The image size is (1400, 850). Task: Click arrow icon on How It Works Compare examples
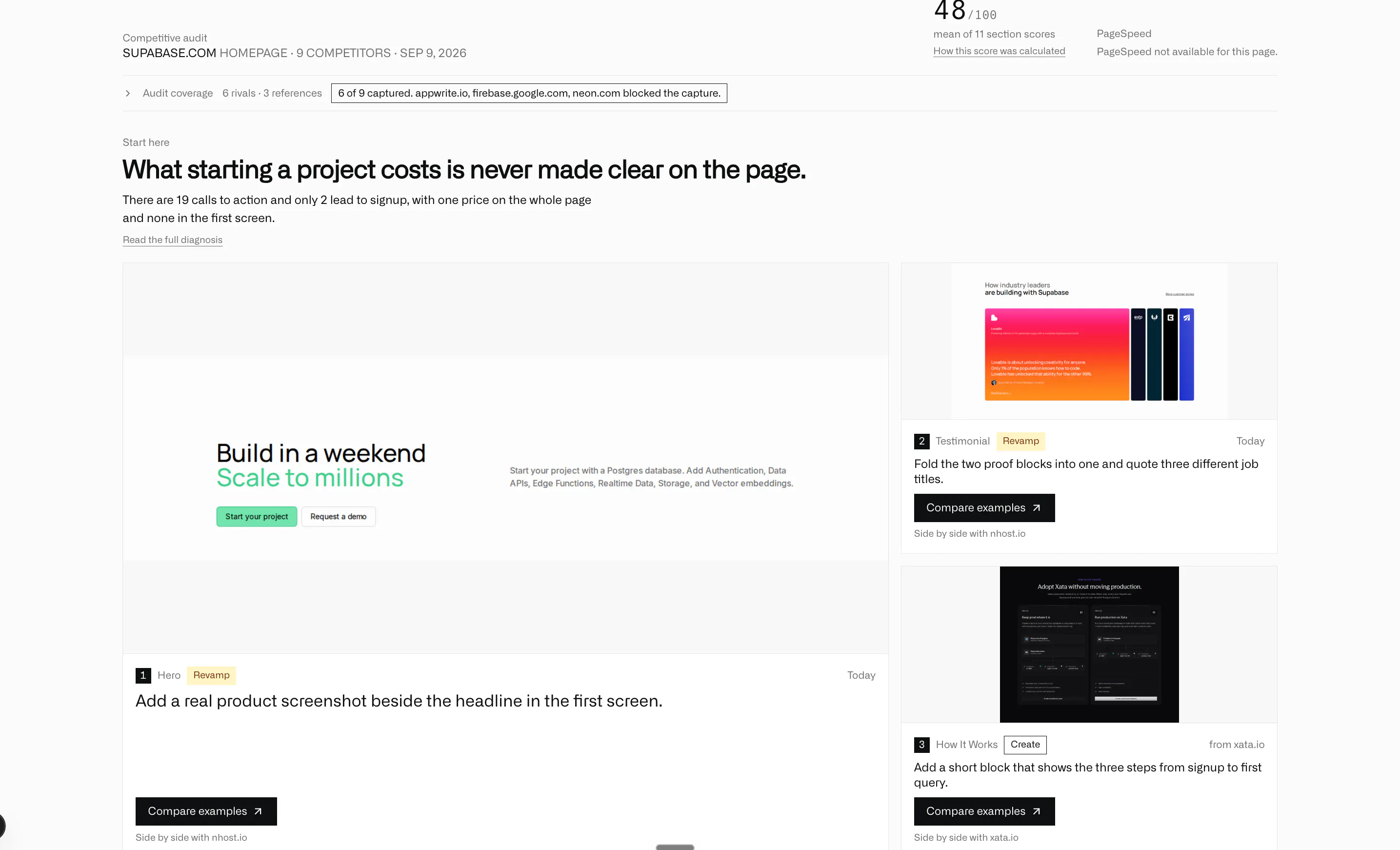tap(1037, 811)
